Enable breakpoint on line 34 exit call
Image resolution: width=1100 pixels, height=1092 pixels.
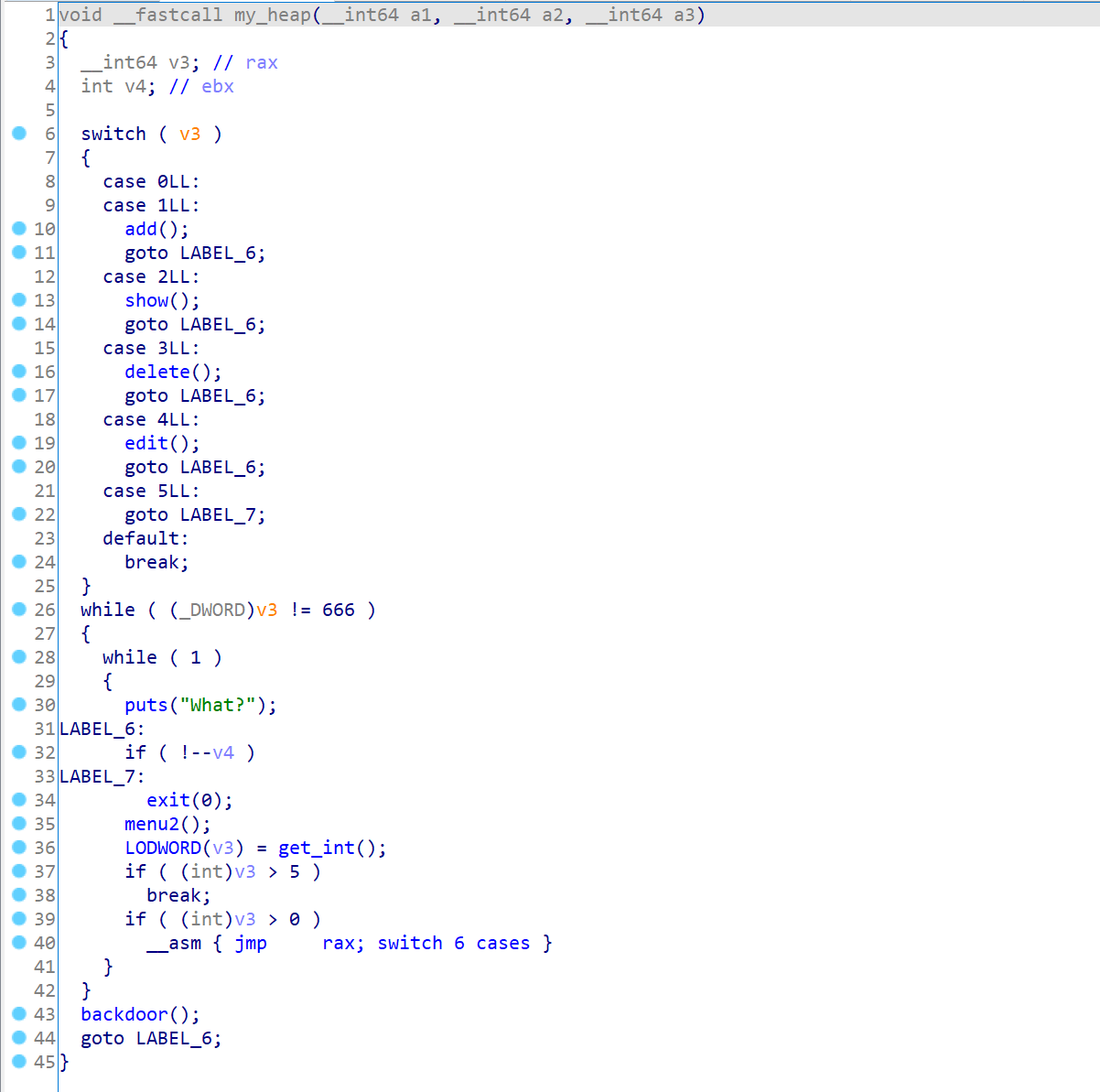point(19,800)
